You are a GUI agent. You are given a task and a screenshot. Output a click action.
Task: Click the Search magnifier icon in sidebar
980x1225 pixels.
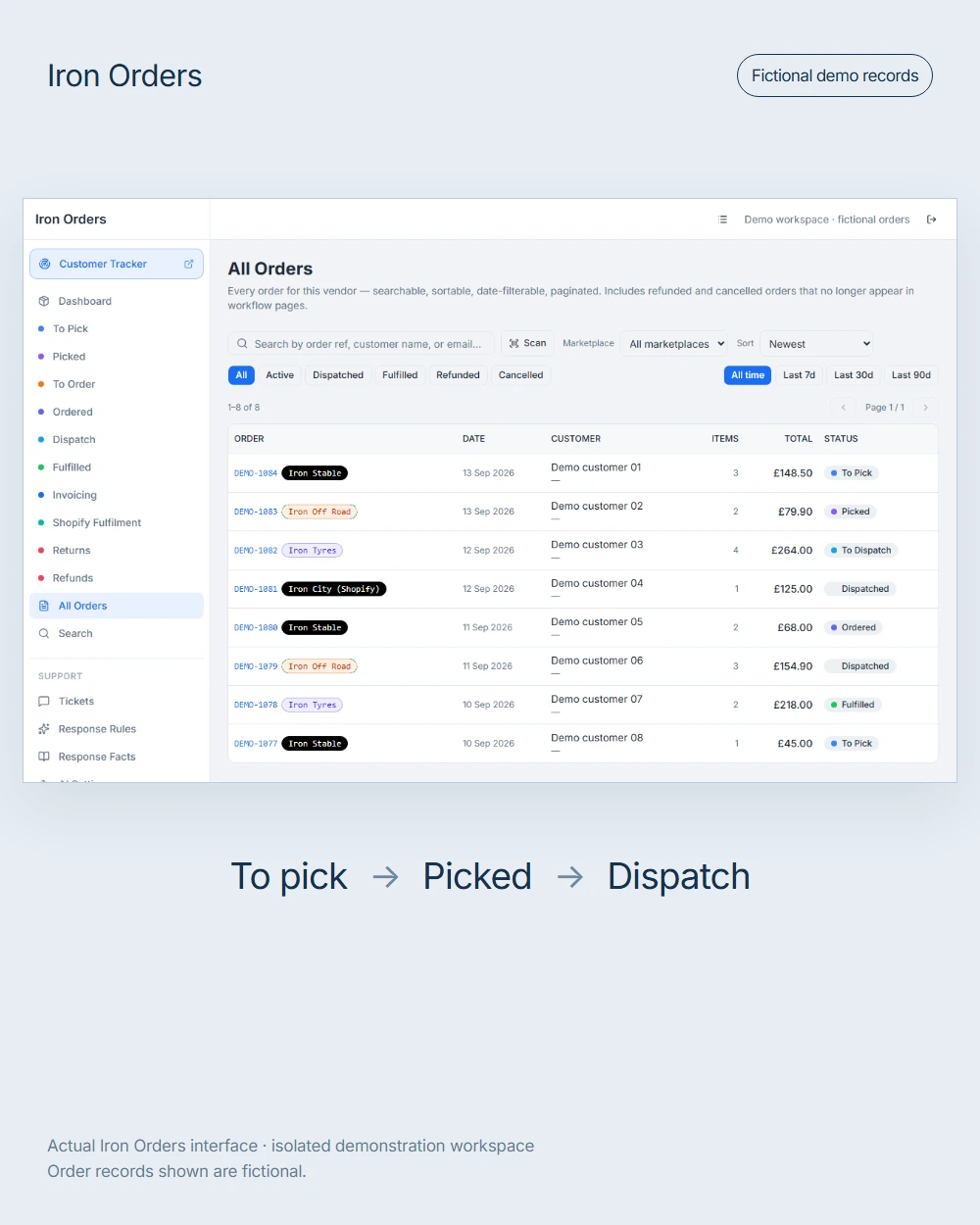[43, 634]
